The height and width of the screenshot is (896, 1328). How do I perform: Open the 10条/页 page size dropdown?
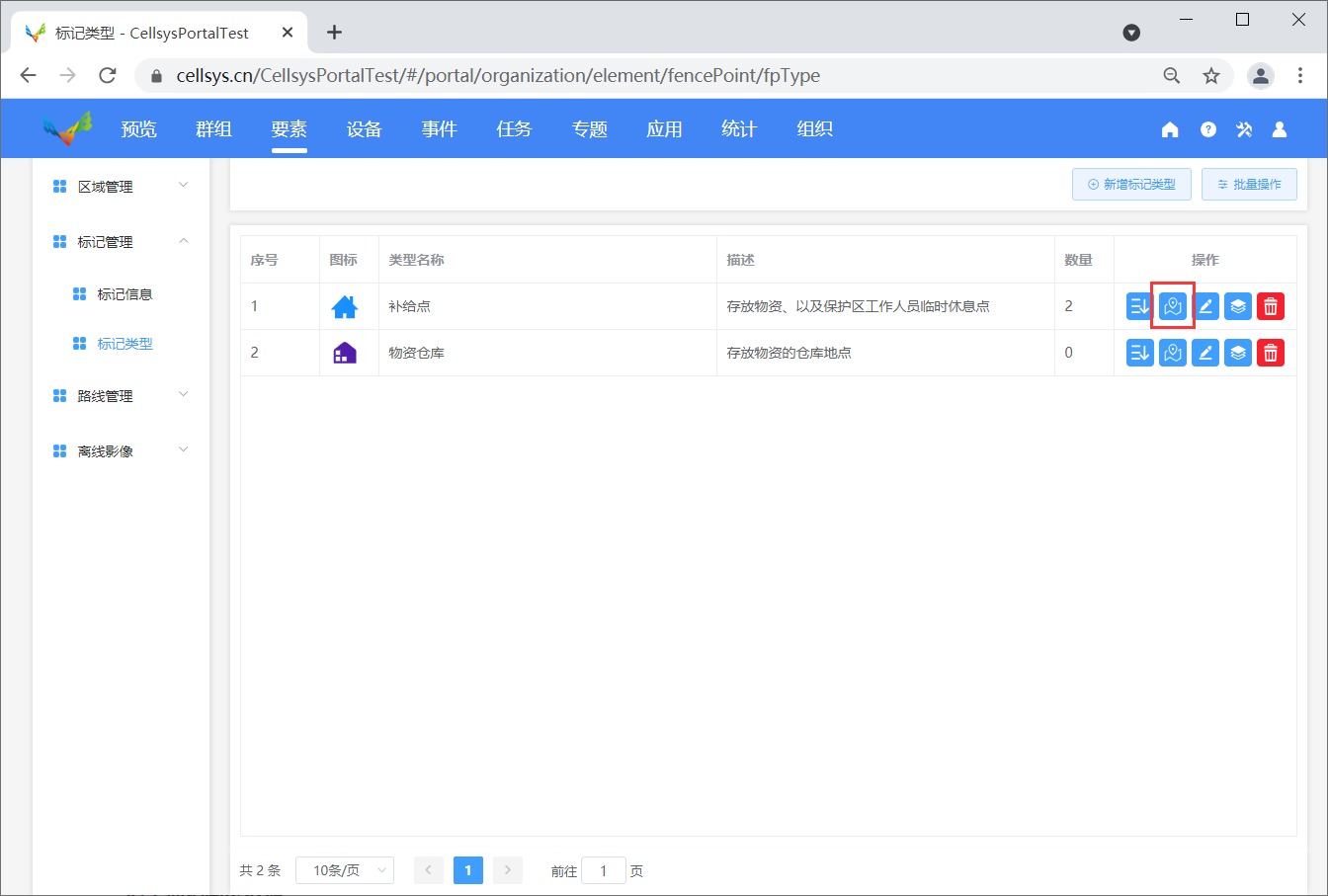pos(345,870)
